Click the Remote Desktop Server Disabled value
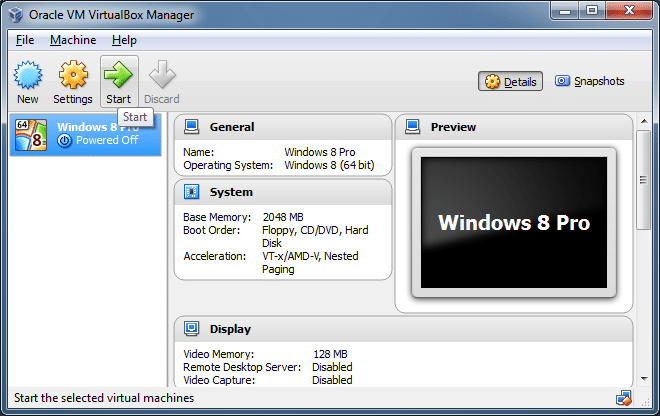The width and height of the screenshot is (660, 416). click(x=332, y=367)
